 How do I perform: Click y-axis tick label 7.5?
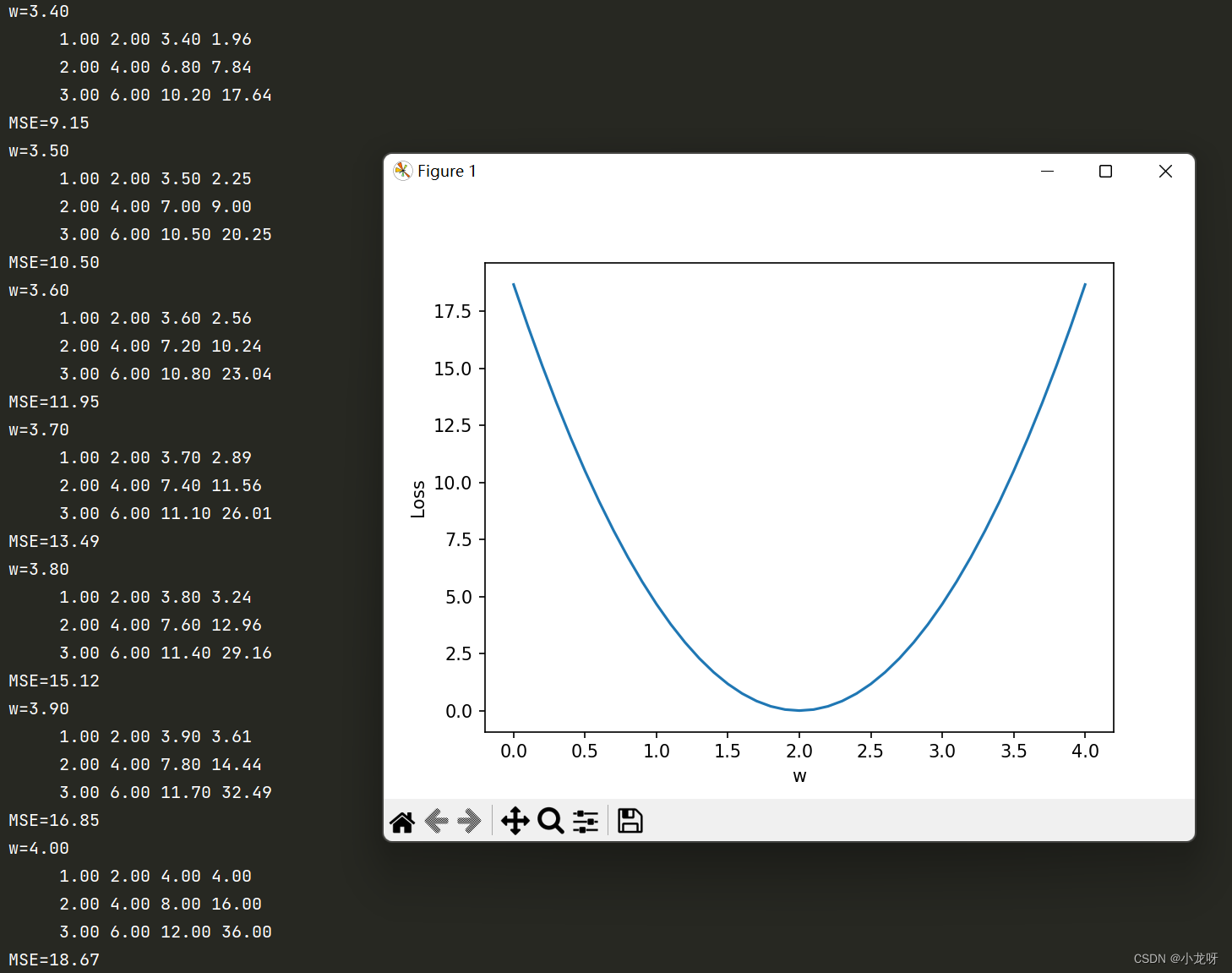(459, 540)
